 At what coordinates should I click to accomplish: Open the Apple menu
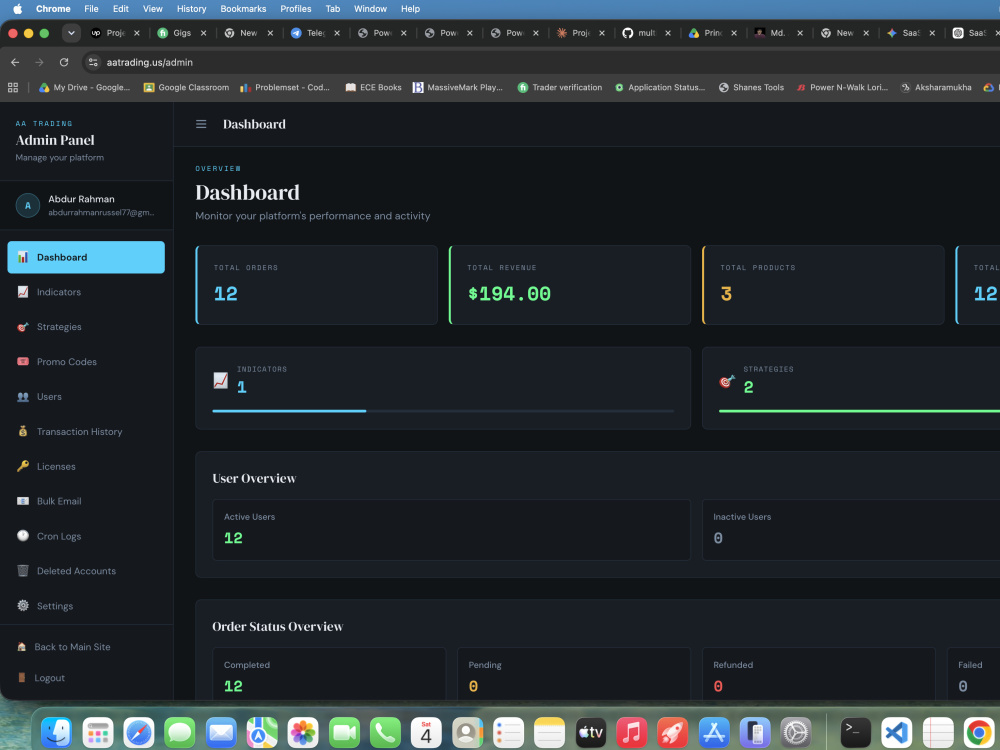pyautogui.click(x=17, y=9)
